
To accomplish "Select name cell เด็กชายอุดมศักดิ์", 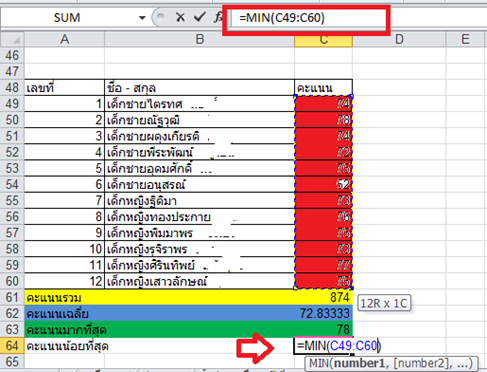I will pyautogui.click(x=200, y=168).
